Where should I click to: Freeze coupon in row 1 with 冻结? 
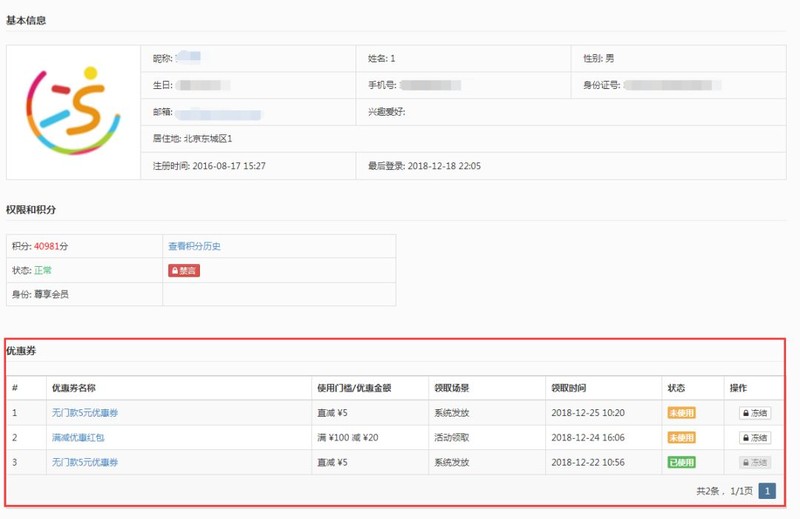[755, 412]
